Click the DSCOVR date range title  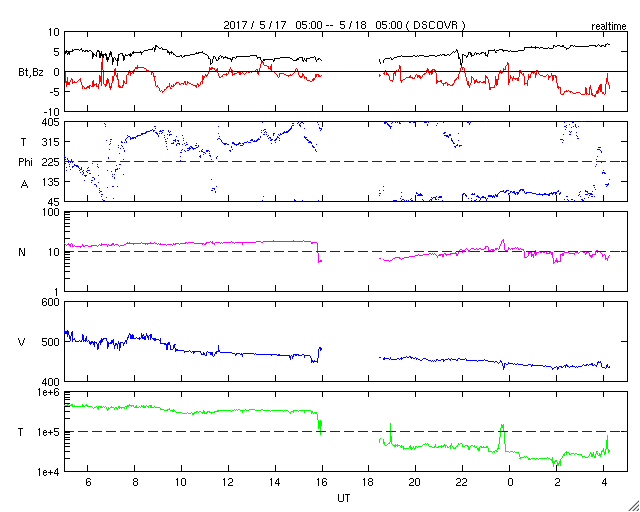(x=344, y=25)
